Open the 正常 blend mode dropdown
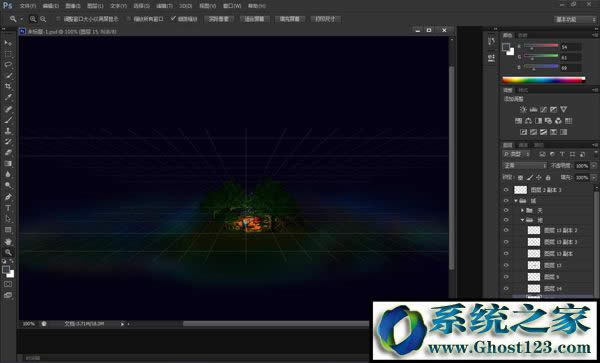This screenshot has width=600, height=363. click(x=525, y=166)
